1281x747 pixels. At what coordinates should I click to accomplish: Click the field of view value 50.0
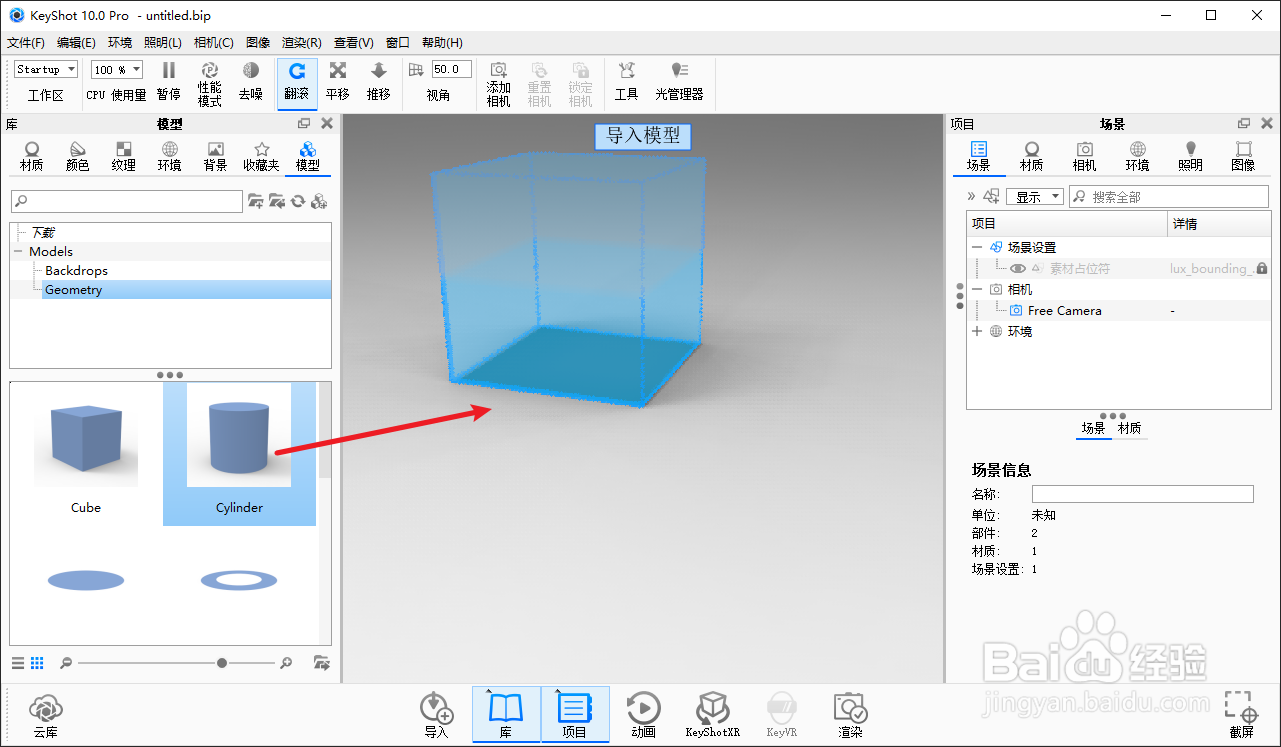coord(452,69)
